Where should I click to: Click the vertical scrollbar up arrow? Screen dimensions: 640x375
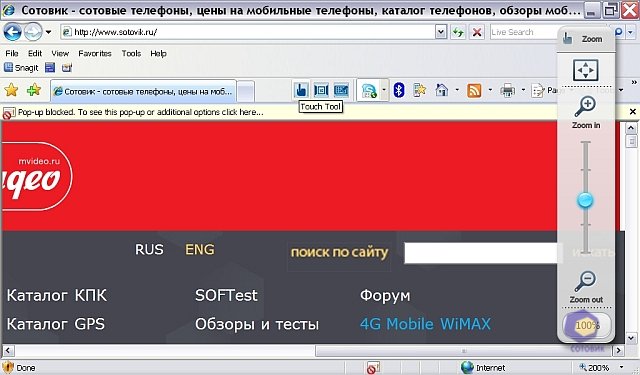coord(631,128)
